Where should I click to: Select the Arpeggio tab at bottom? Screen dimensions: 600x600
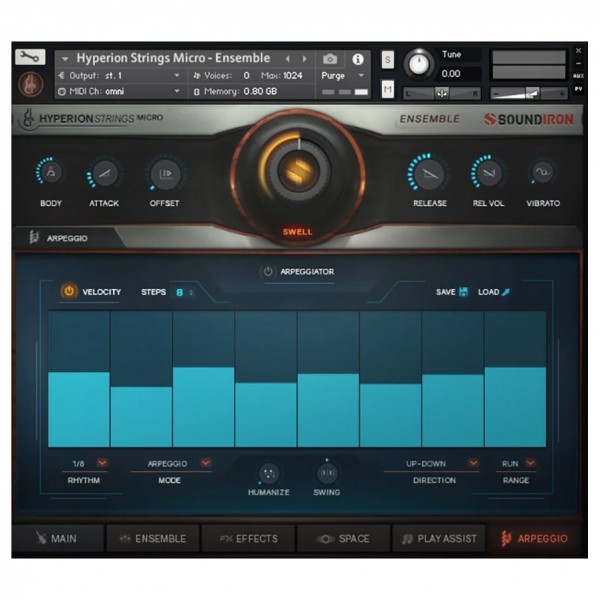click(535, 539)
